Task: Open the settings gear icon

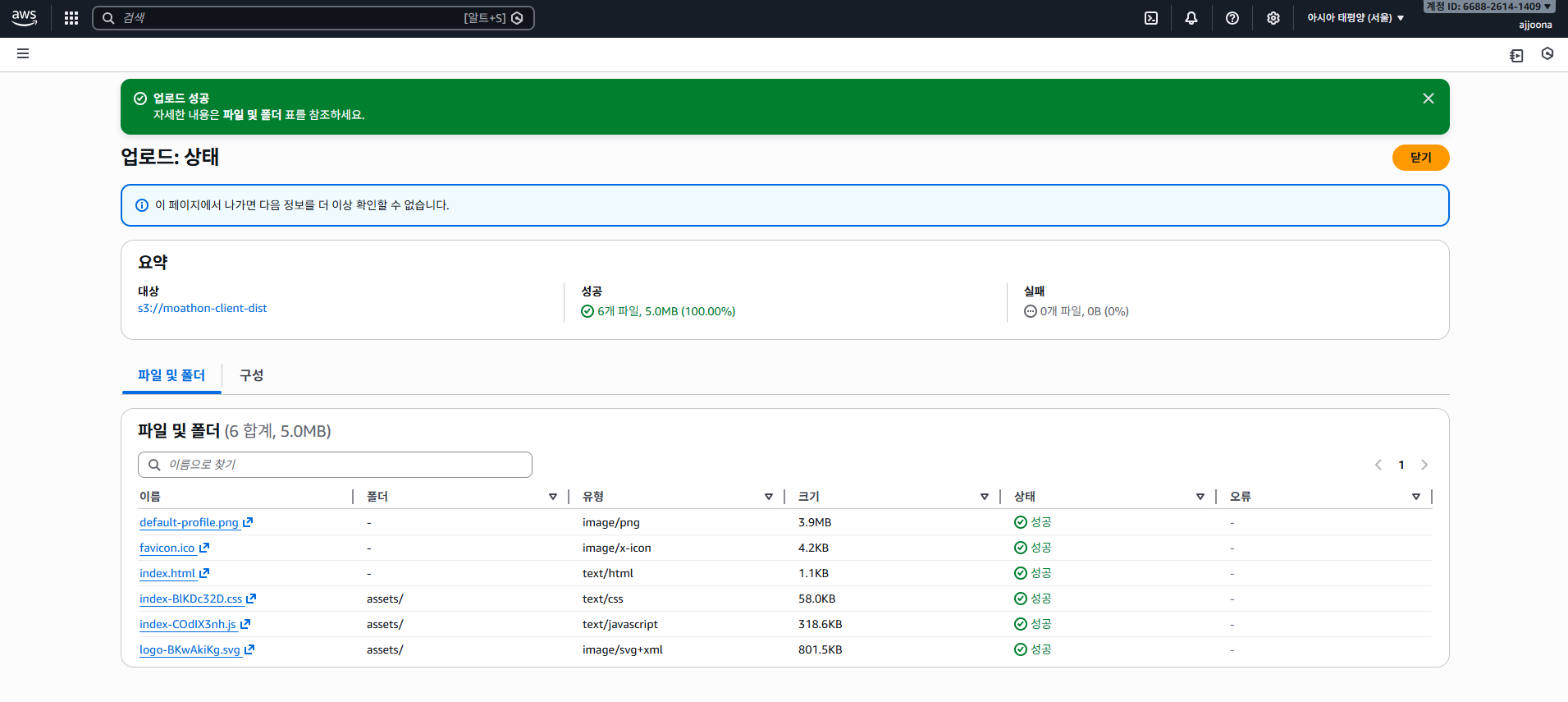Action: tap(1273, 18)
